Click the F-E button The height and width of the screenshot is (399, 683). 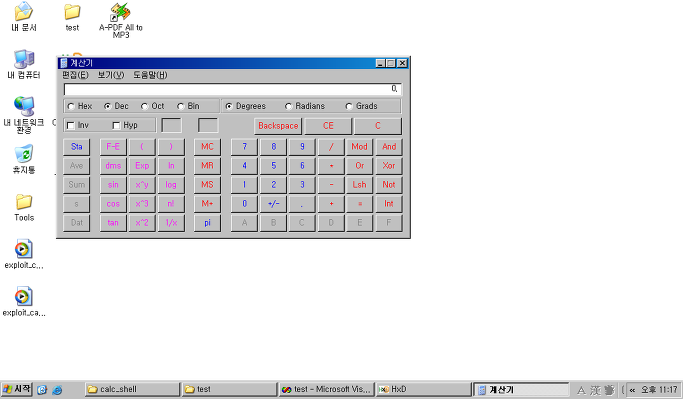tap(113, 147)
